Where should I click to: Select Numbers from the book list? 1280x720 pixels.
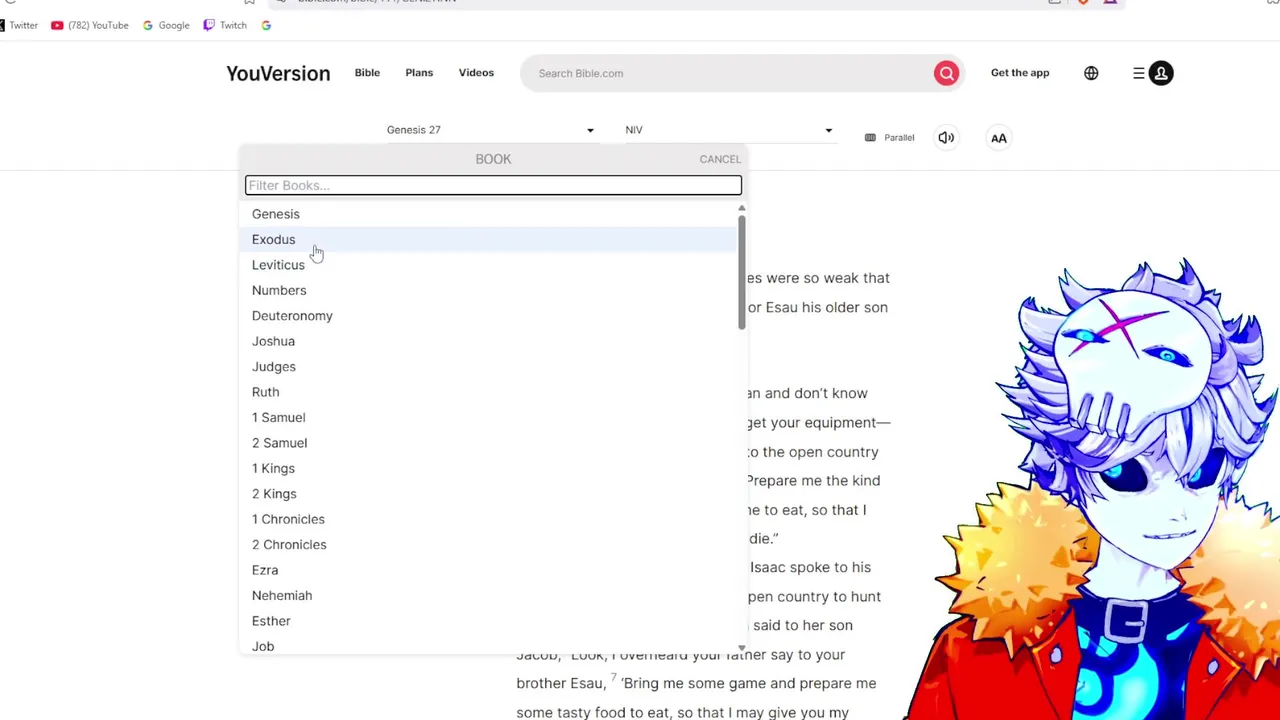click(489, 290)
